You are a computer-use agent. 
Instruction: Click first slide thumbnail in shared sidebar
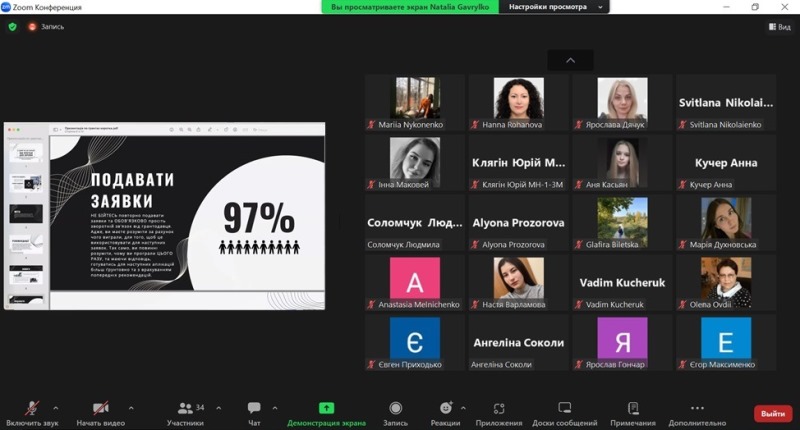coord(26,153)
